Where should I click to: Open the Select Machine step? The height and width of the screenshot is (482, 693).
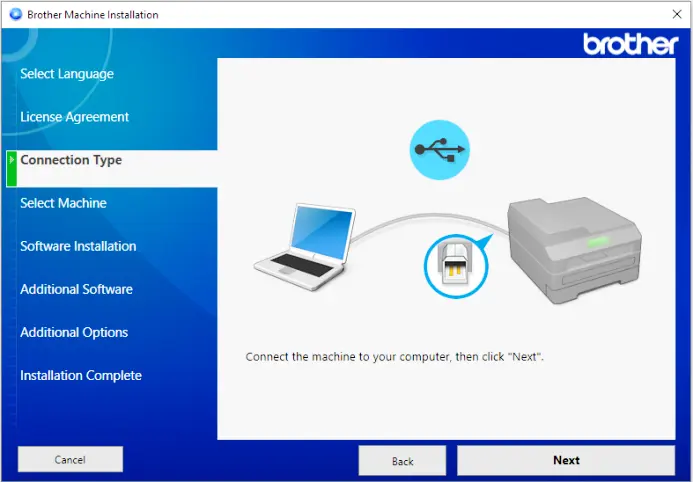pos(63,203)
